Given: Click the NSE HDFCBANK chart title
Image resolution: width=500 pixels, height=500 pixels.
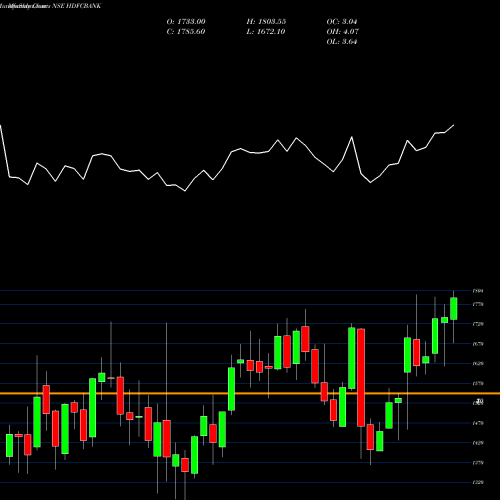Looking at the screenshot, I should click(x=77, y=6).
